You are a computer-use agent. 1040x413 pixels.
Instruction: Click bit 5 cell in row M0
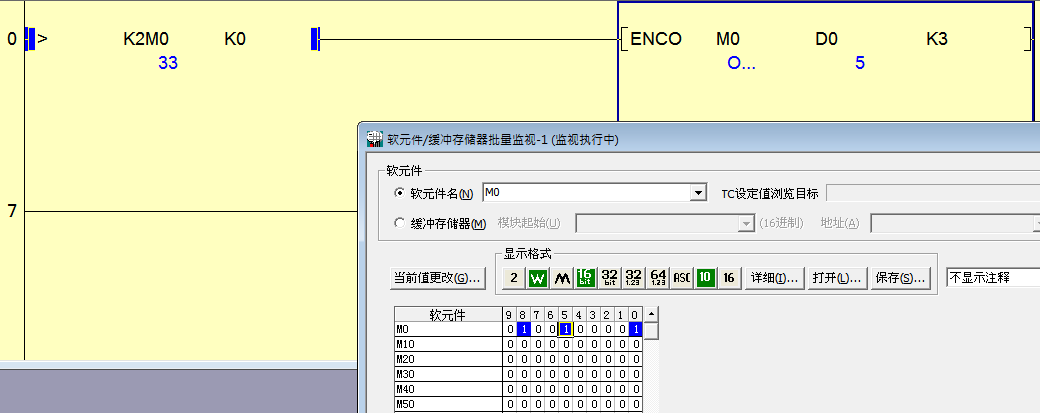pos(566,329)
